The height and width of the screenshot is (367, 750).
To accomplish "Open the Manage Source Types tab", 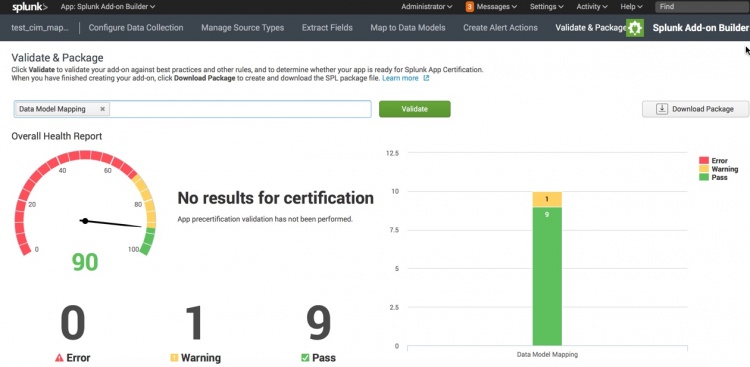I will point(243,28).
